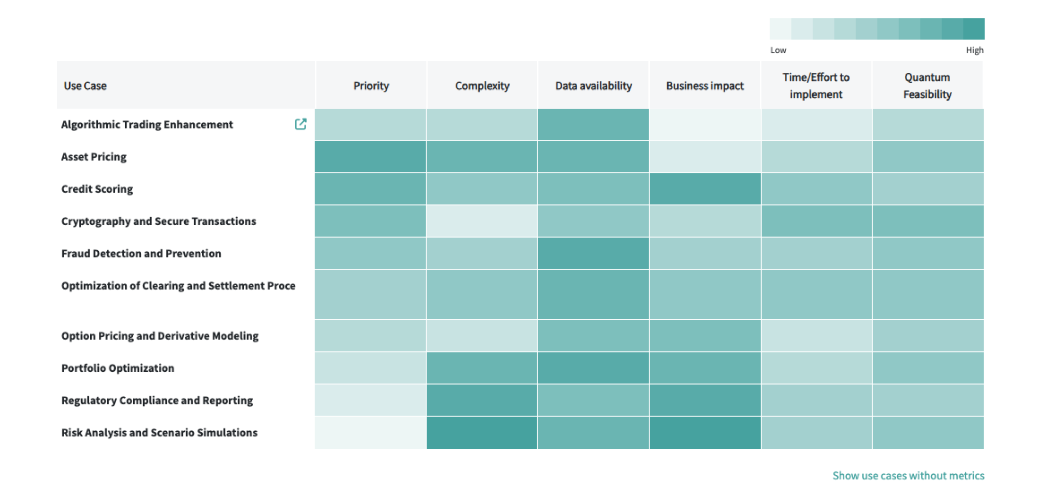Viewport: 1051px width, 486px height.
Task: Click Show use cases without metrics
Action: pyautogui.click(x=908, y=476)
